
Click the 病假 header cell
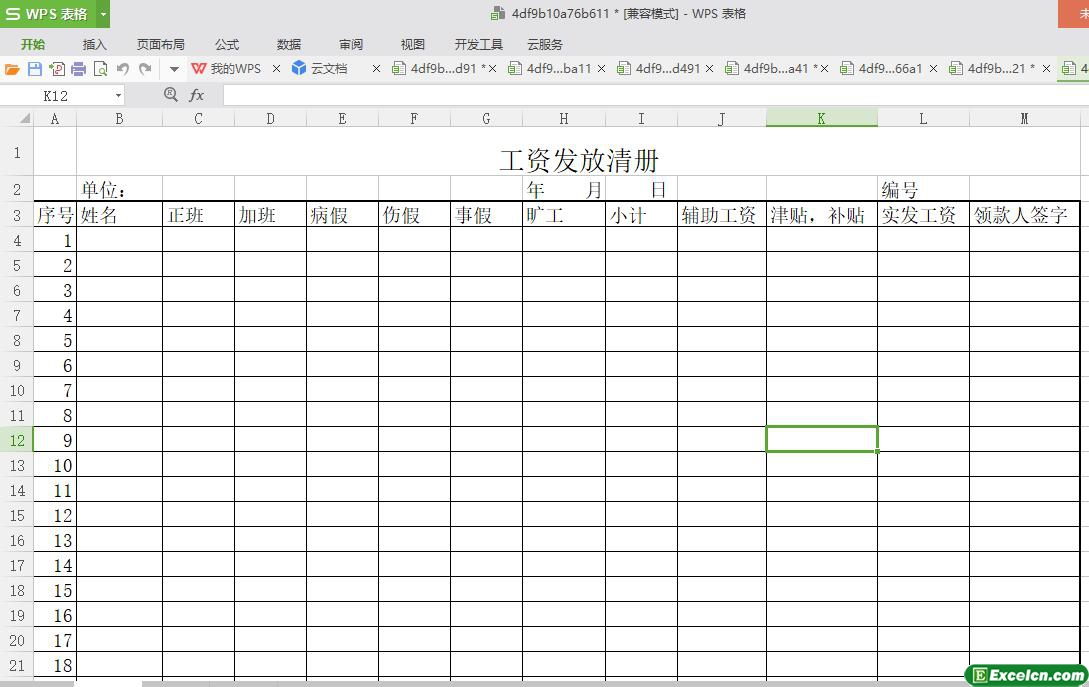342,215
